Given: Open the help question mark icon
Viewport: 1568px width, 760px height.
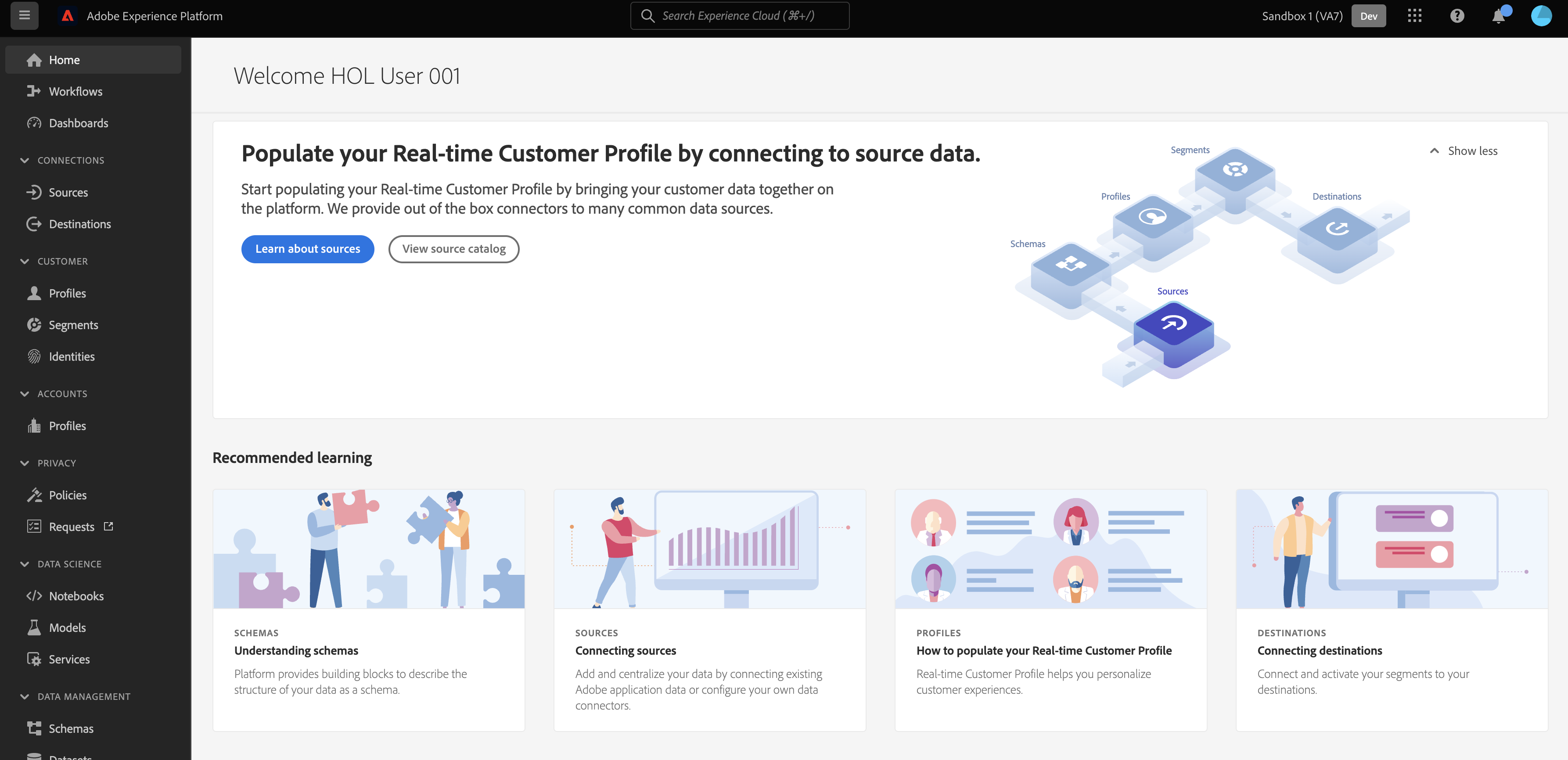Looking at the screenshot, I should click(x=1457, y=16).
